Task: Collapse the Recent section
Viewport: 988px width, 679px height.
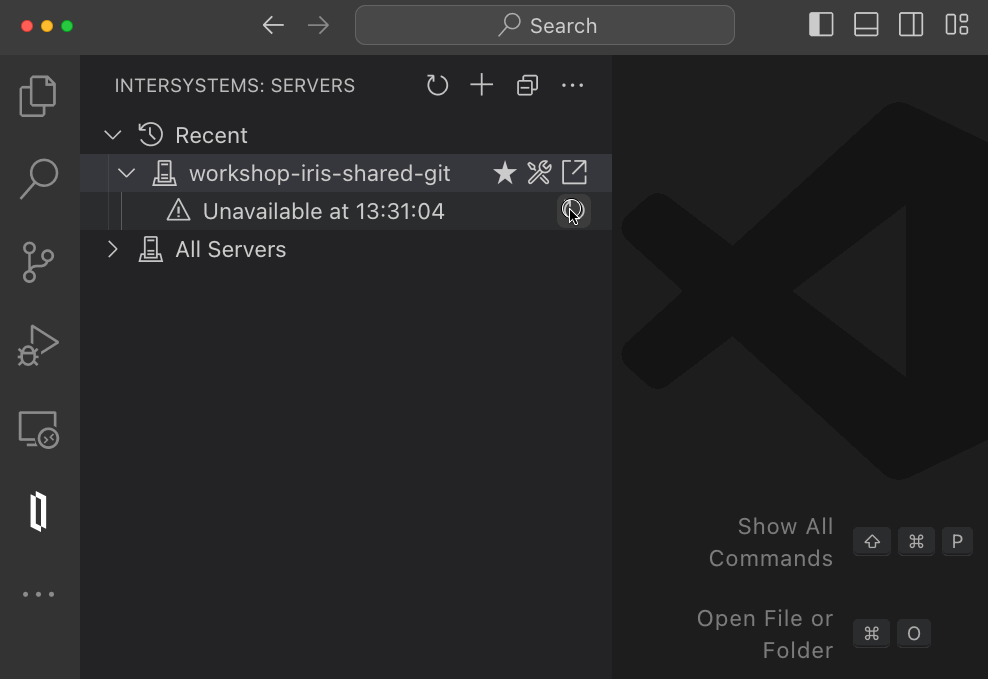Action: pyautogui.click(x=113, y=135)
